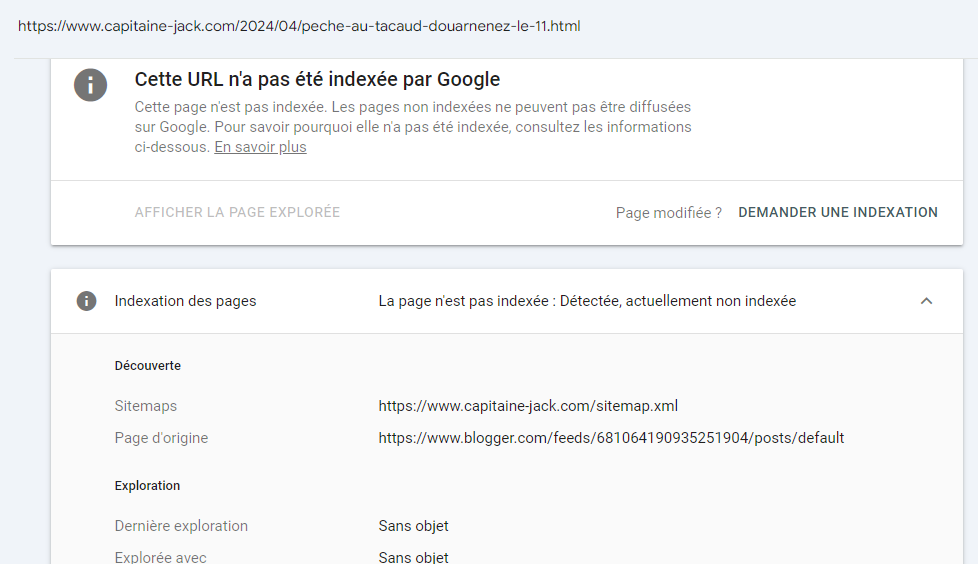This screenshot has height=564, width=978.
Task: Click the info icon next to Indexation des pages
Action: [x=87, y=301]
